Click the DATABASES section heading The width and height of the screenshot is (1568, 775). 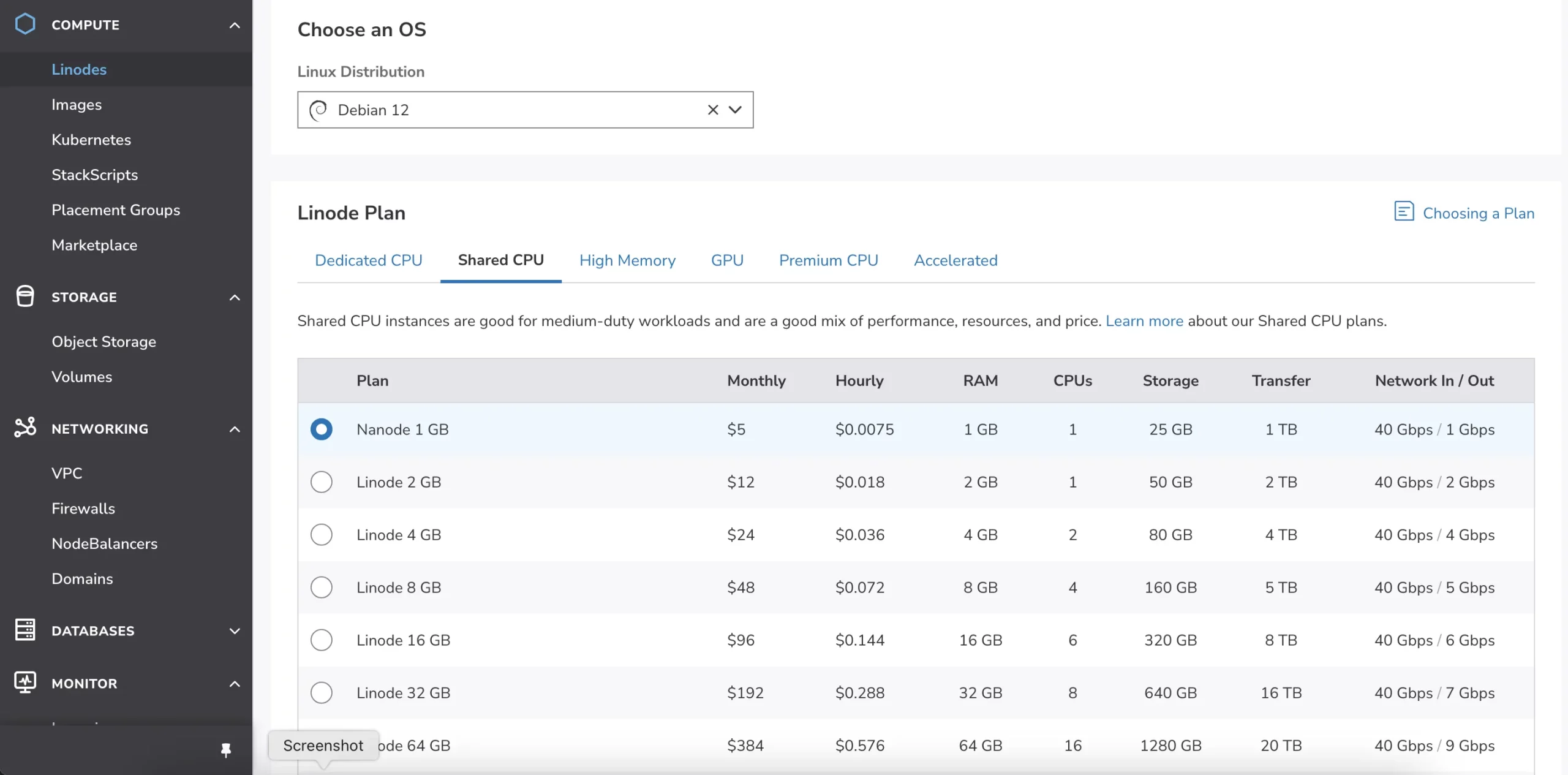92,631
